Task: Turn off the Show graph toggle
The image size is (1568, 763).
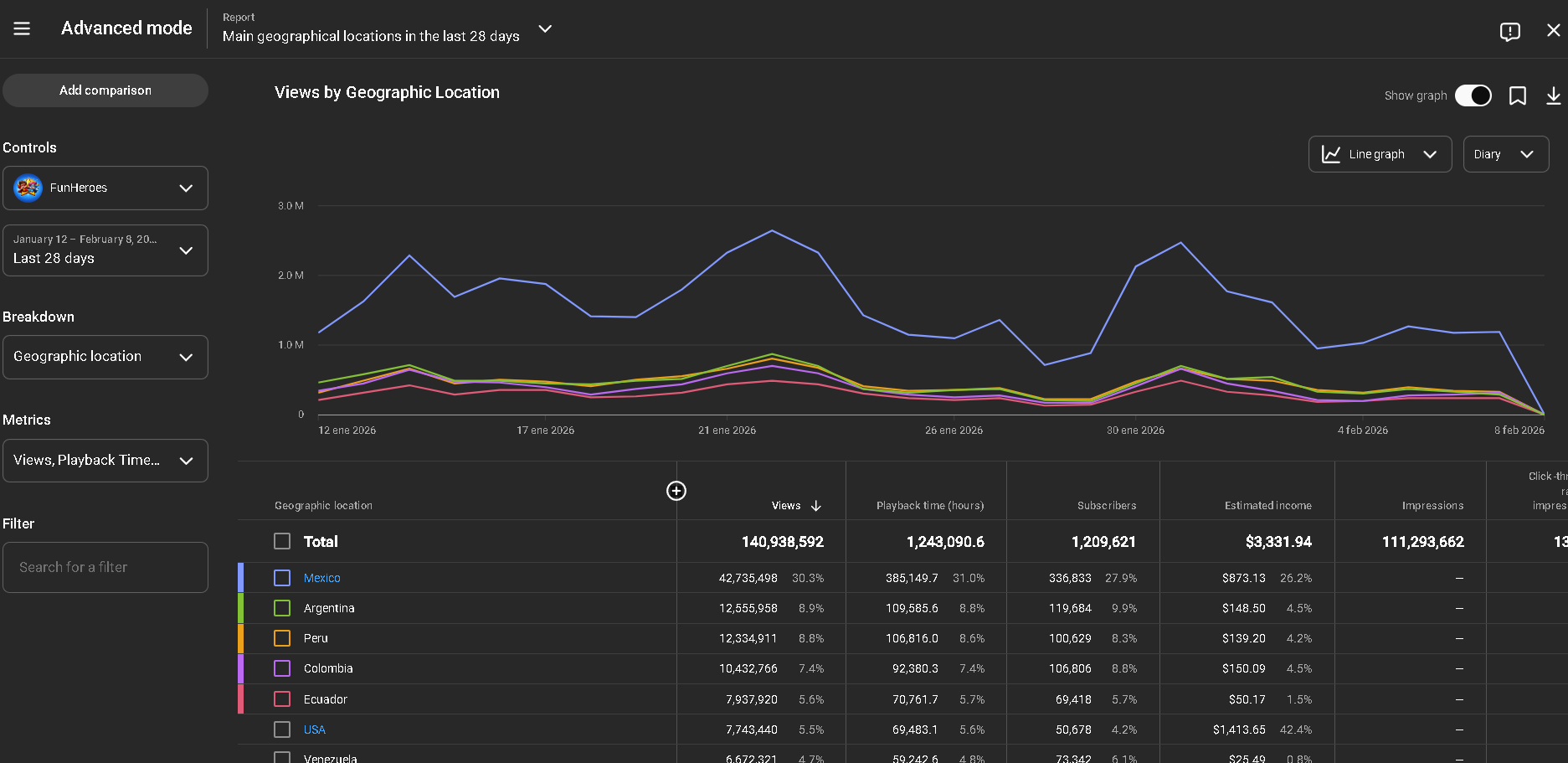Action: (1473, 95)
